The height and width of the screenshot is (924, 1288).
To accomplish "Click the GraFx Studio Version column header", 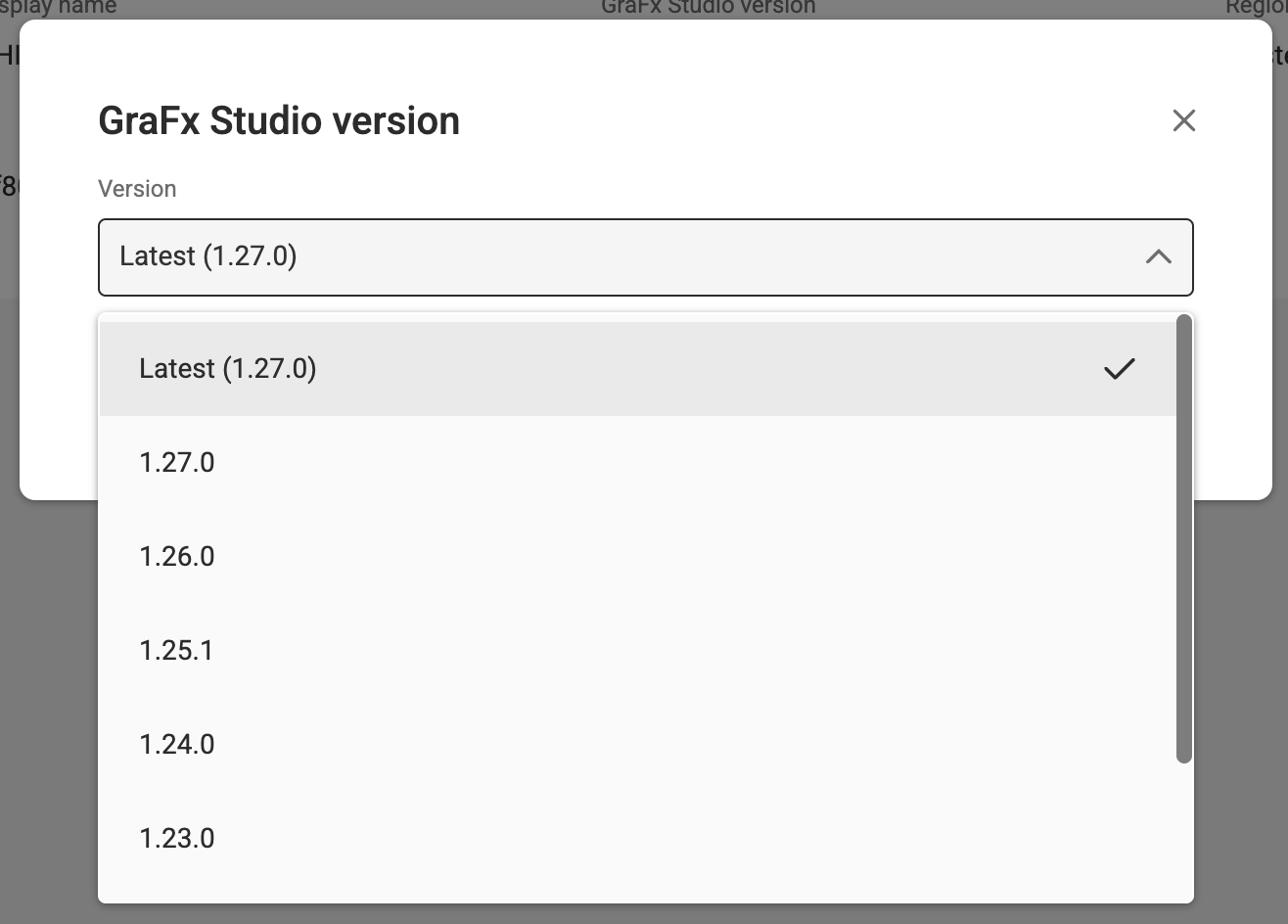I will coord(708,8).
